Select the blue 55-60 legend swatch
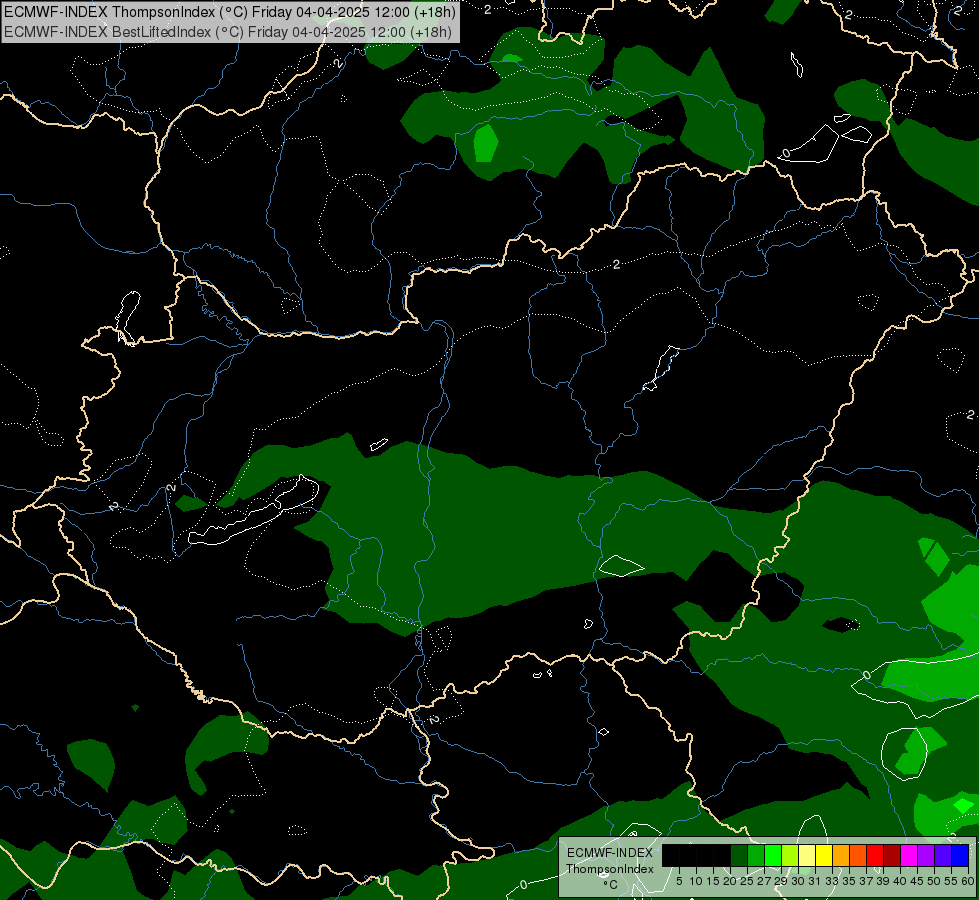This screenshot has width=979, height=900. pos(960,855)
